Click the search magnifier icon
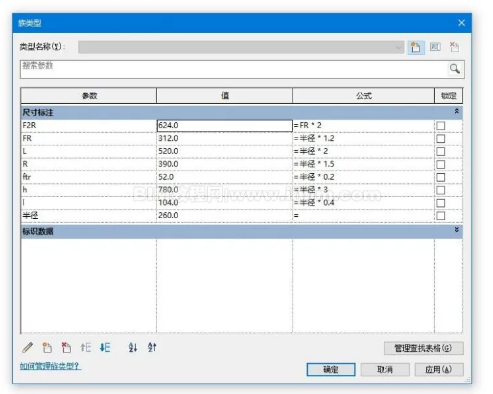The image size is (493, 394). [x=454, y=69]
